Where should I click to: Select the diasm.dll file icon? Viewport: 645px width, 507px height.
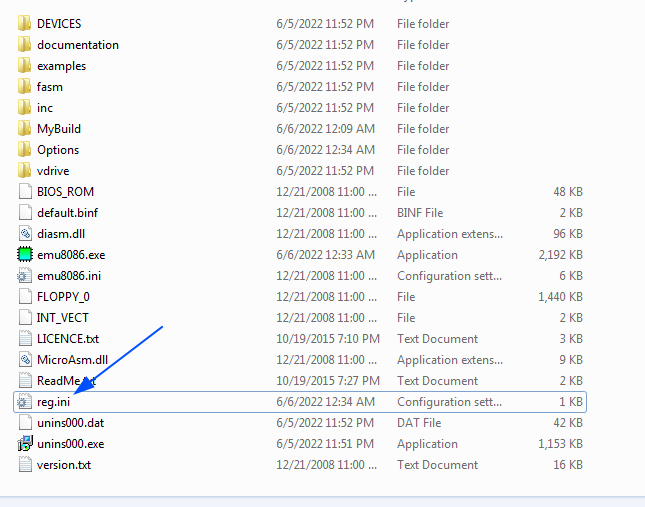25,234
